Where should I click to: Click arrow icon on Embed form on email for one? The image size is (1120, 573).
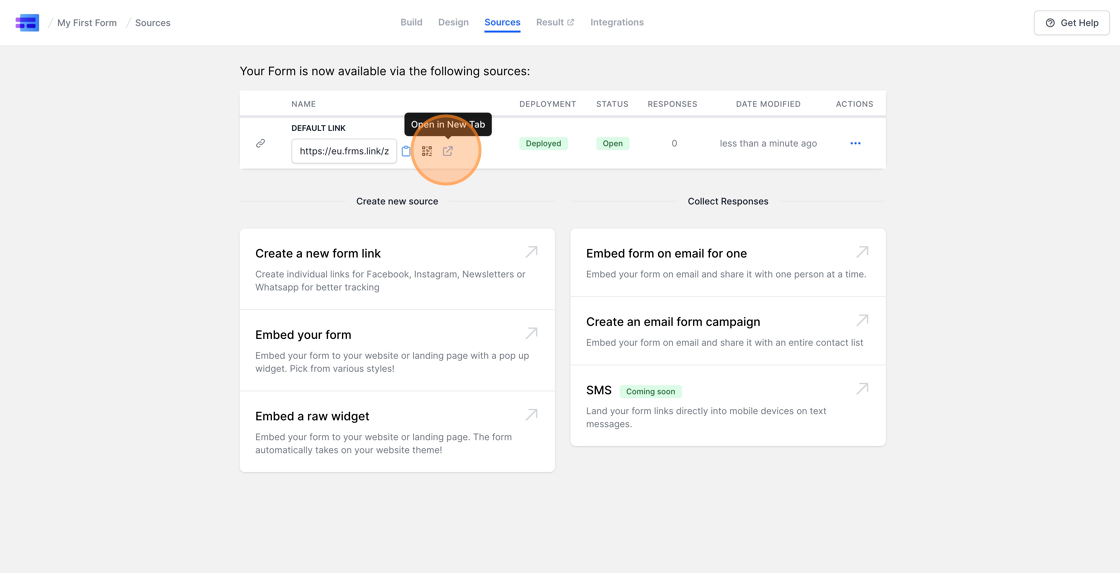(x=862, y=251)
